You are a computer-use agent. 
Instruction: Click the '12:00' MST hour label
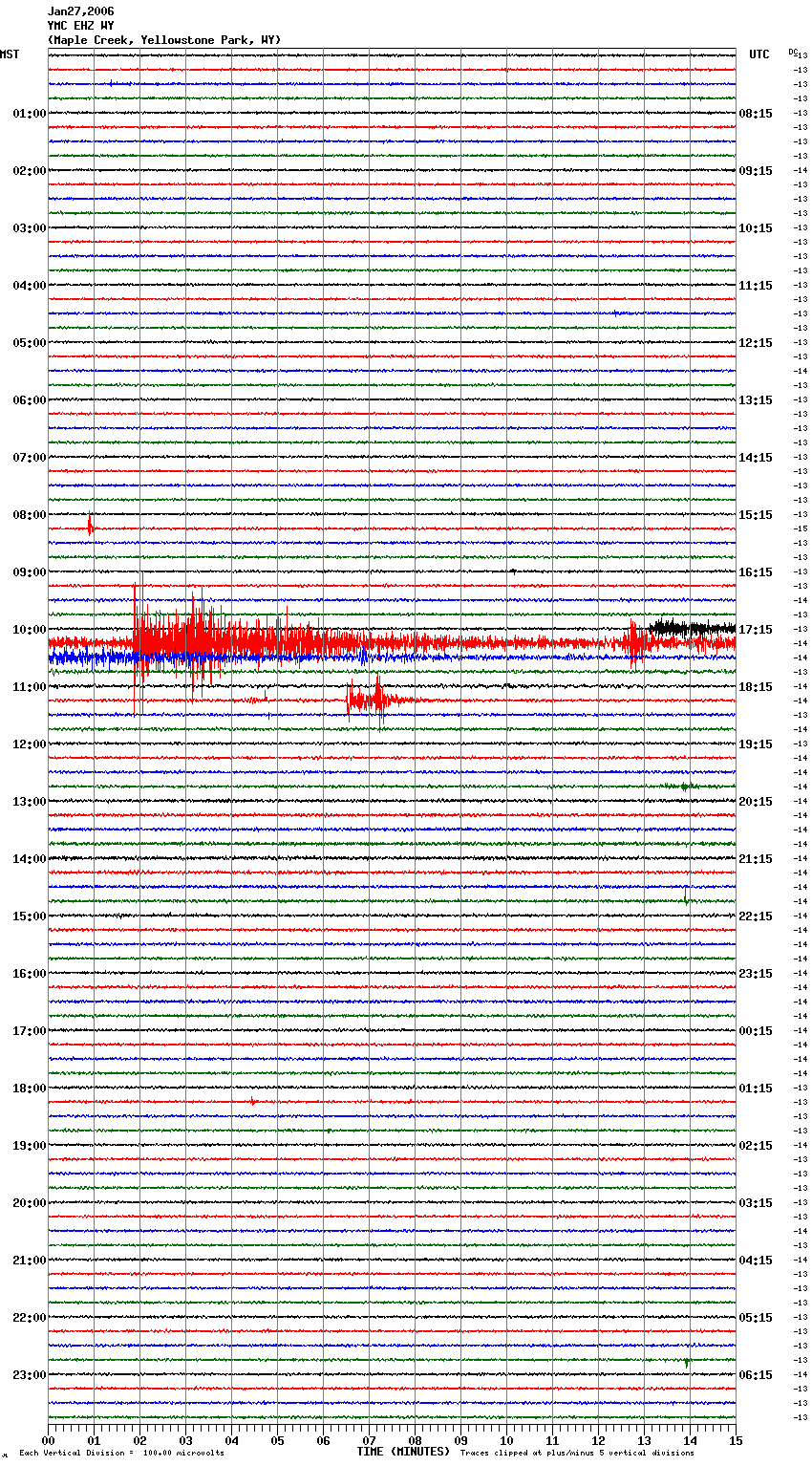tap(30, 744)
